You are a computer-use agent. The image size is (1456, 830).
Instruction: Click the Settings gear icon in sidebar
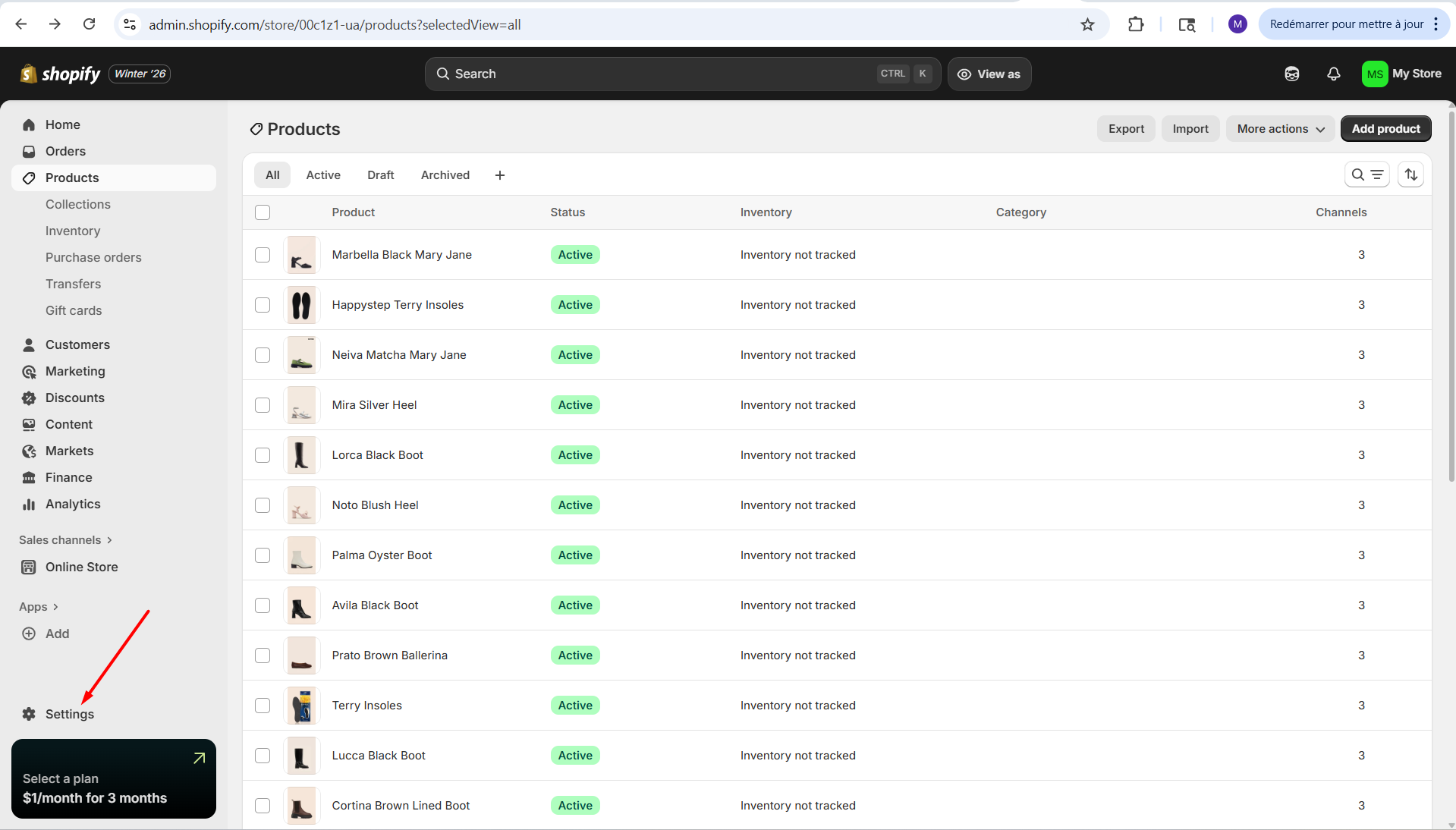(x=29, y=714)
